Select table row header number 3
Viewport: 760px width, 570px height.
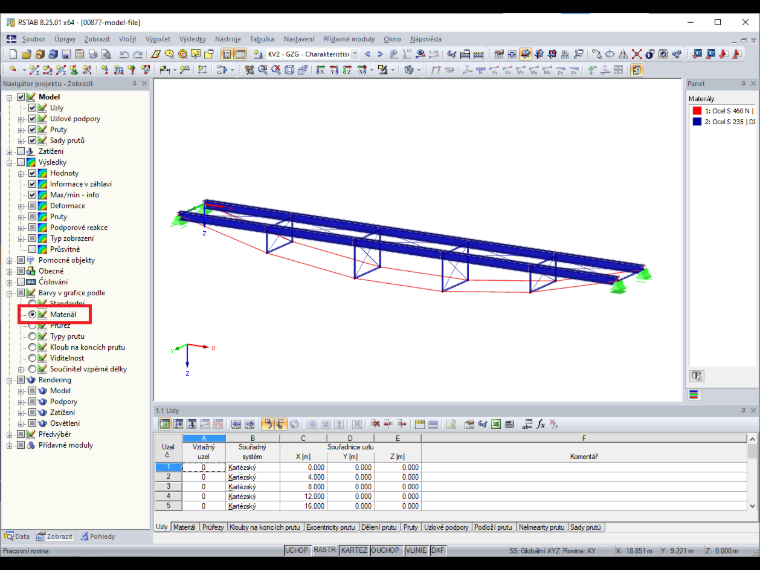[x=168, y=487]
